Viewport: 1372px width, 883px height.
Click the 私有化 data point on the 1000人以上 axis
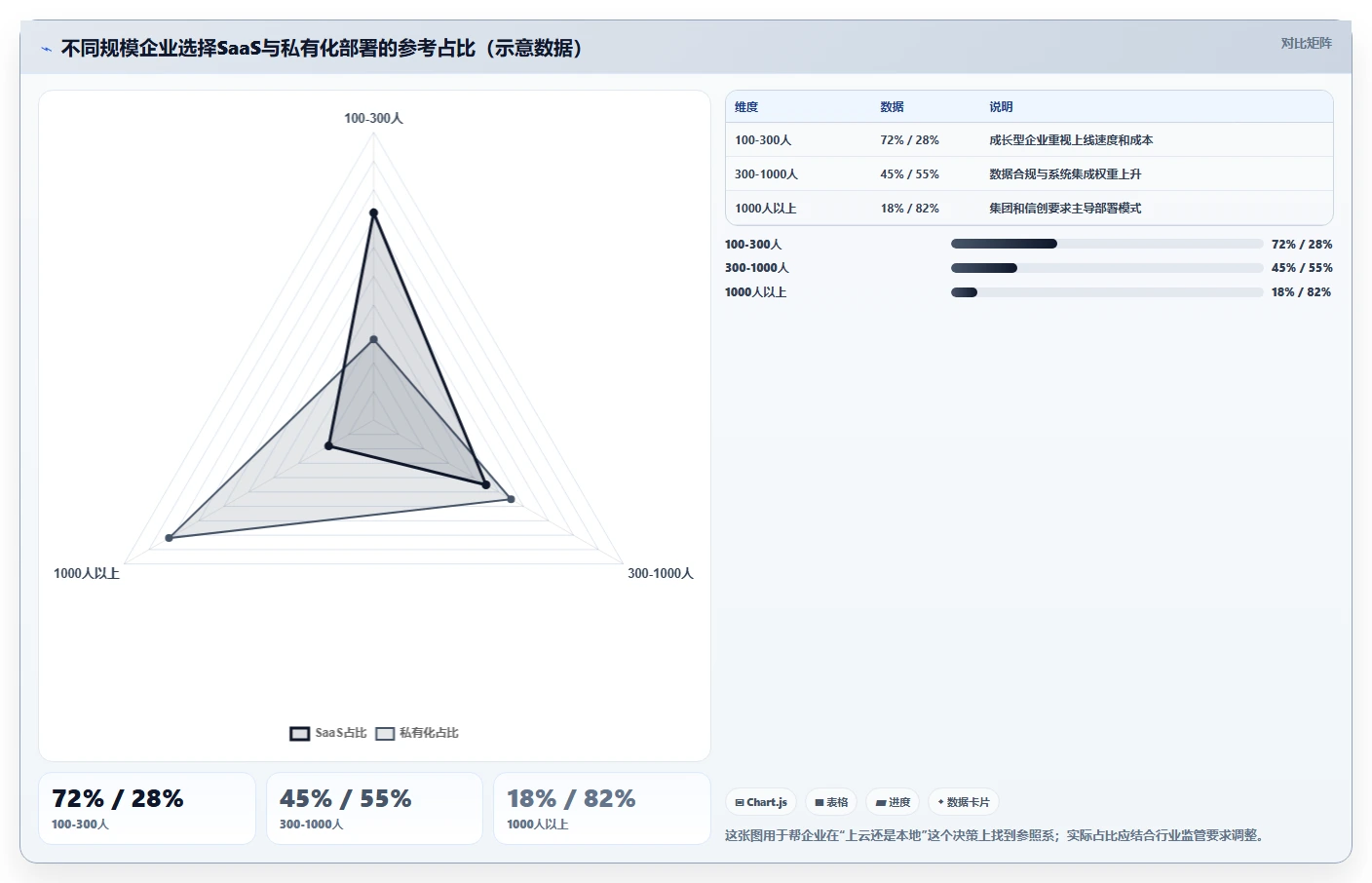click(x=169, y=537)
